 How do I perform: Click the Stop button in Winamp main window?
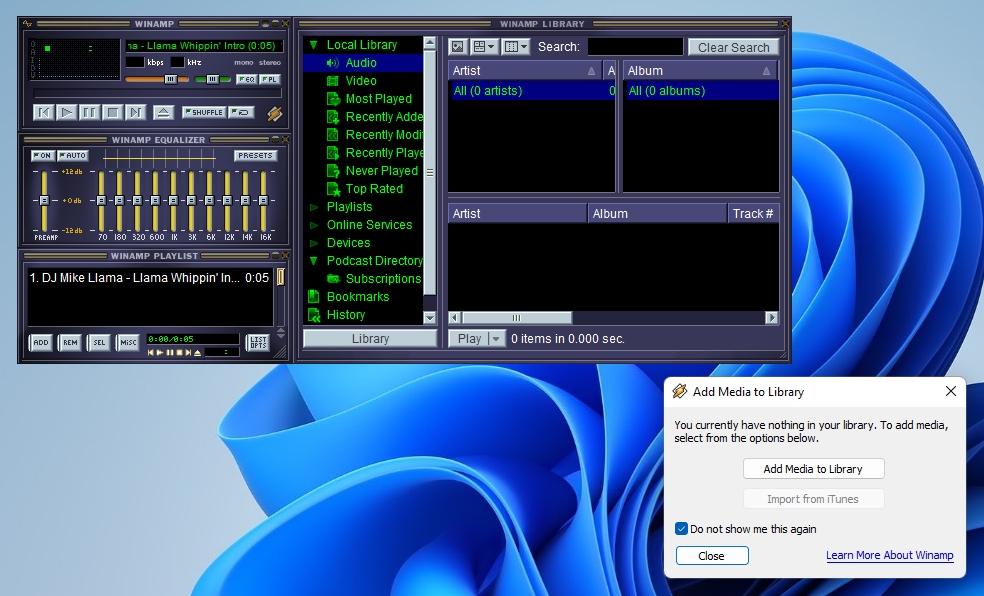pyautogui.click(x=112, y=112)
